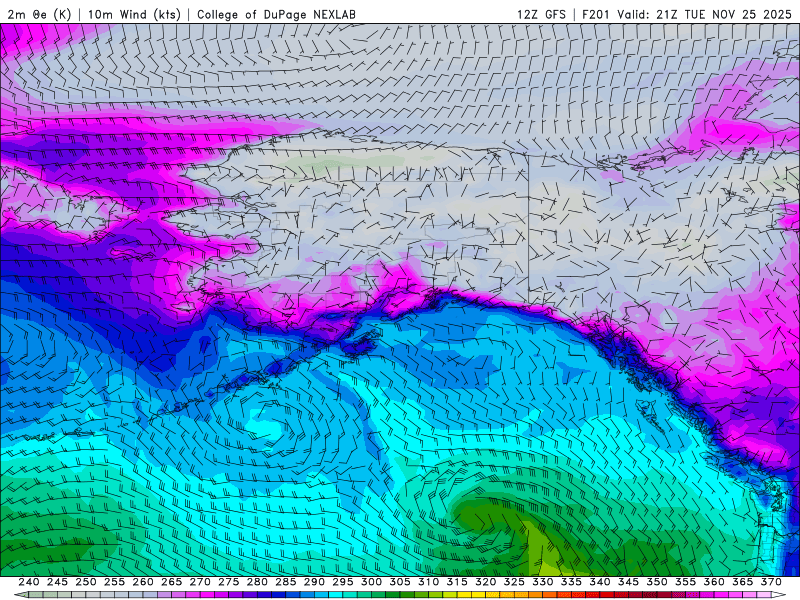Click the 265 value on the color scale
Viewport: 800px width, 600px height.
tap(171, 582)
